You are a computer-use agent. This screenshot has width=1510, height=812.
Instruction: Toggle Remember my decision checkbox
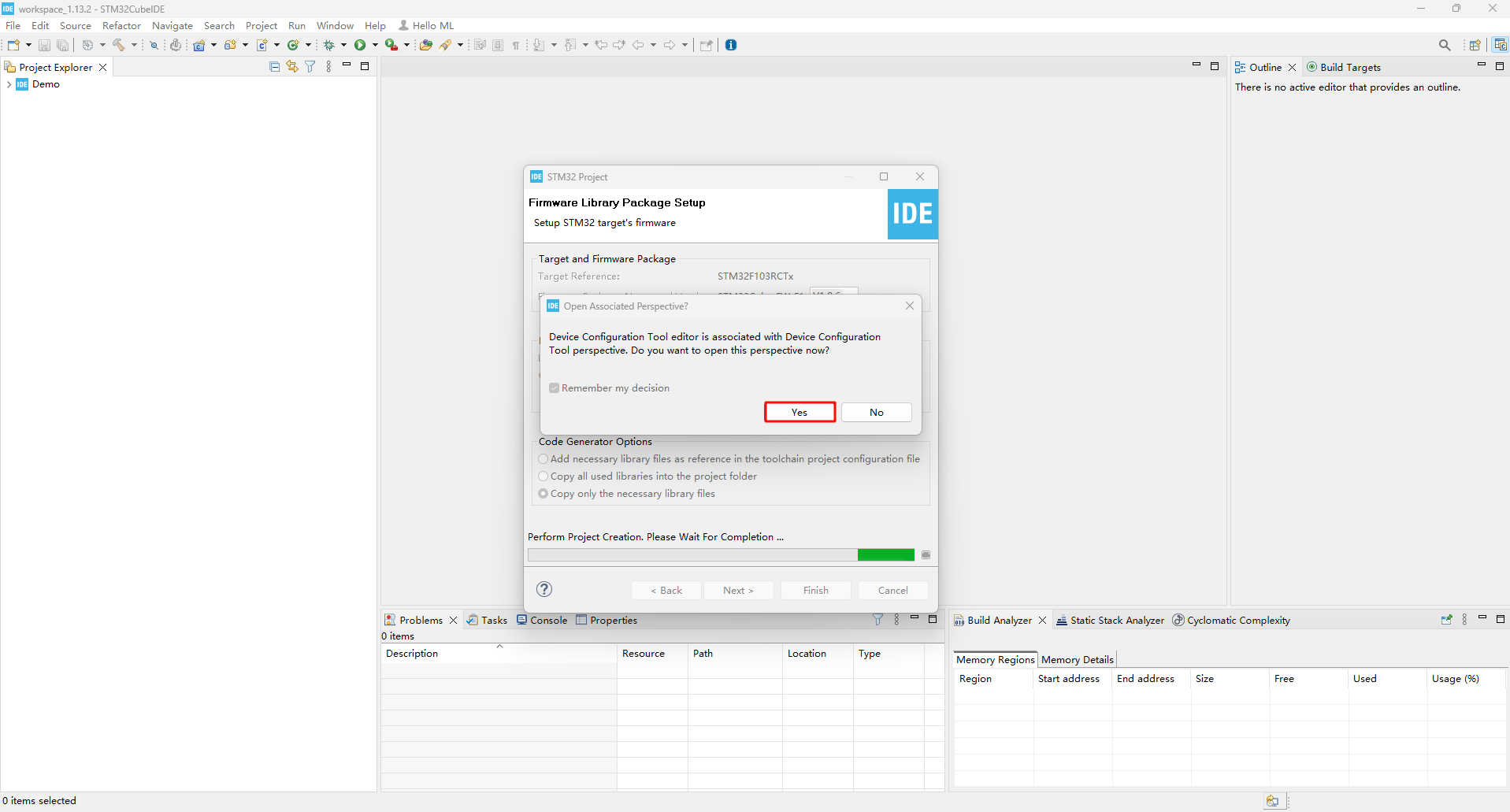click(x=554, y=388)
